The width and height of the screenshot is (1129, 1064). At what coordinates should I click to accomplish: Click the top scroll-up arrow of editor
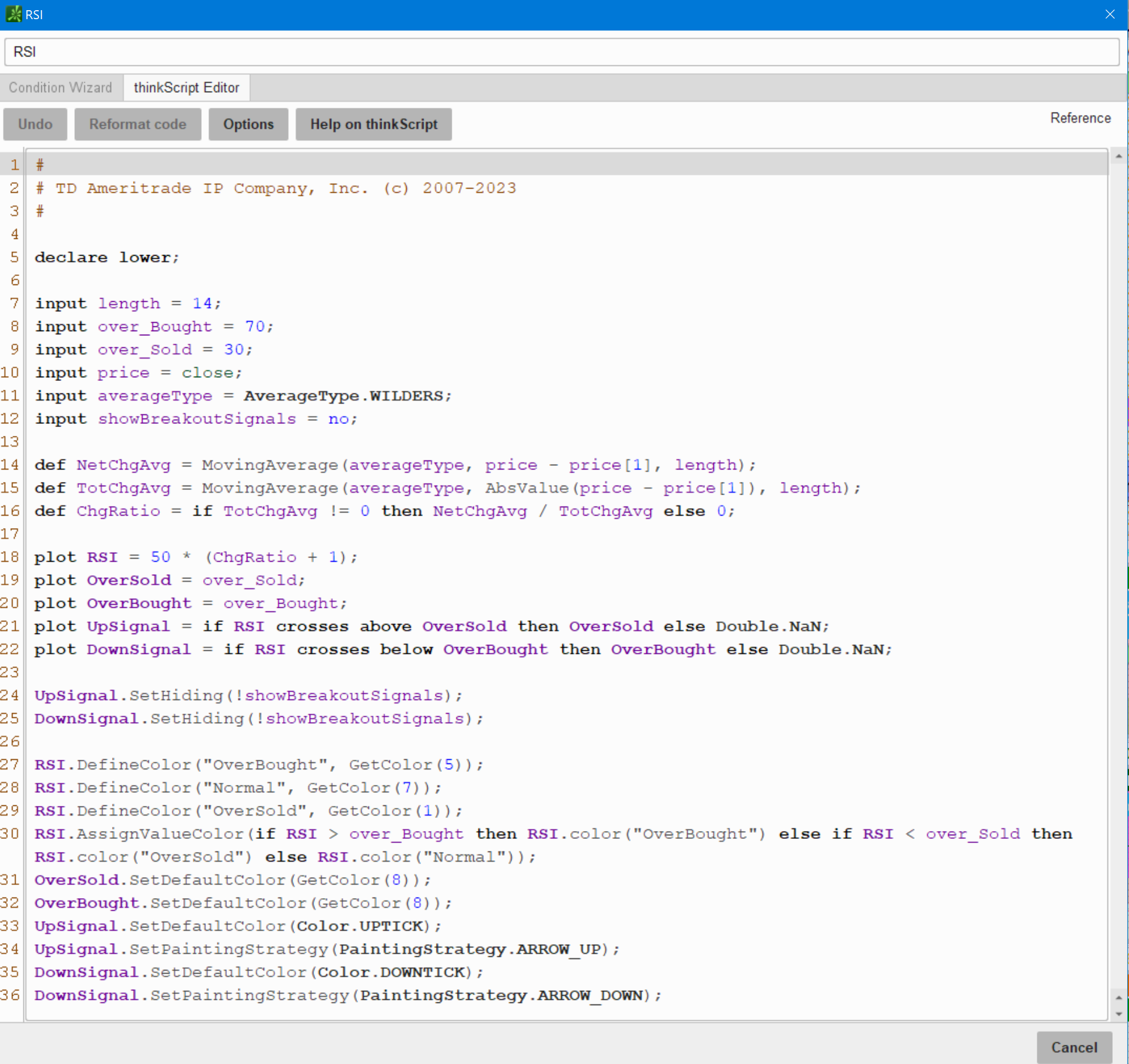(x=1118, y=156)
